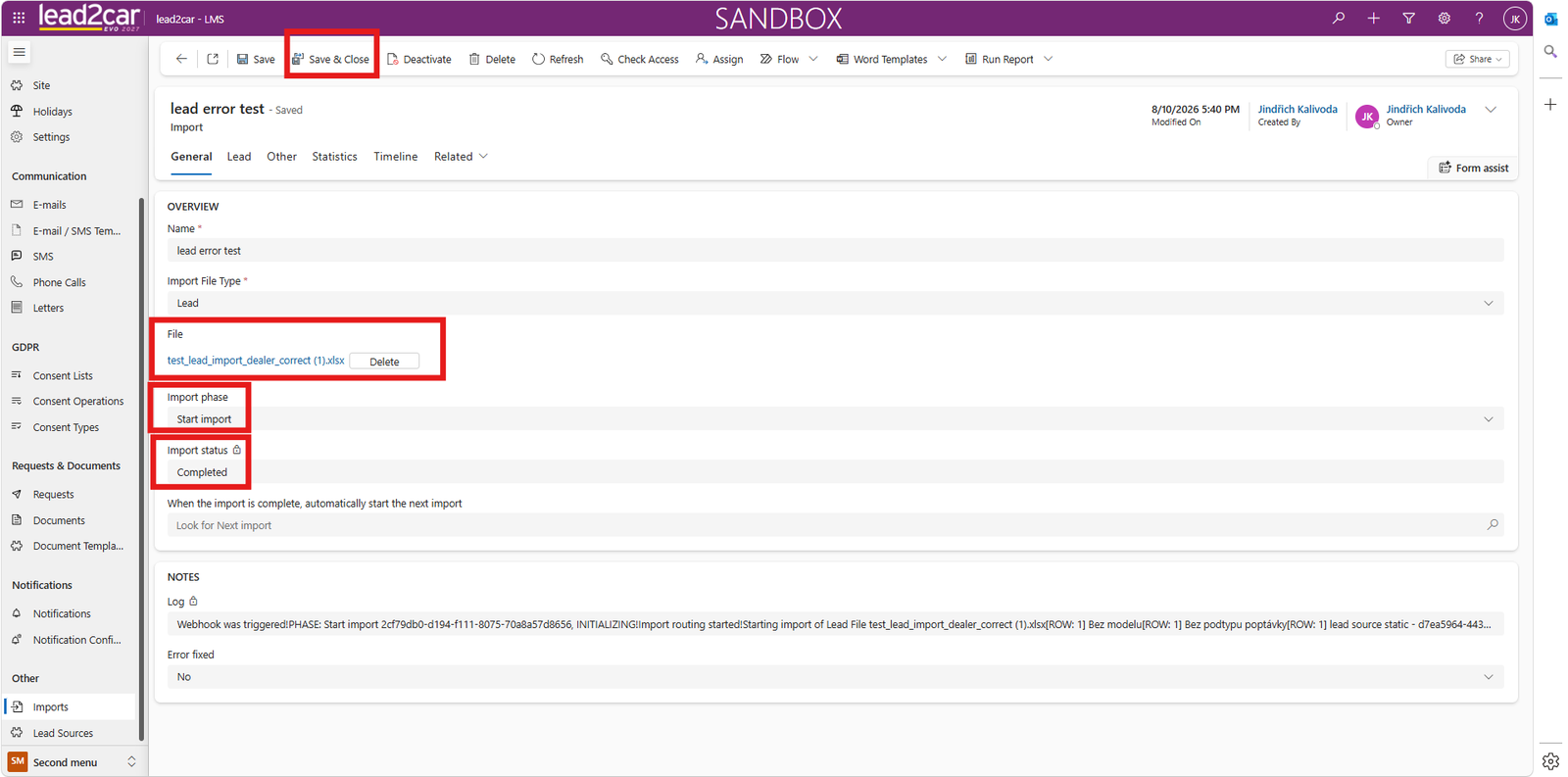Click Save & Close button

click(331, 59)
